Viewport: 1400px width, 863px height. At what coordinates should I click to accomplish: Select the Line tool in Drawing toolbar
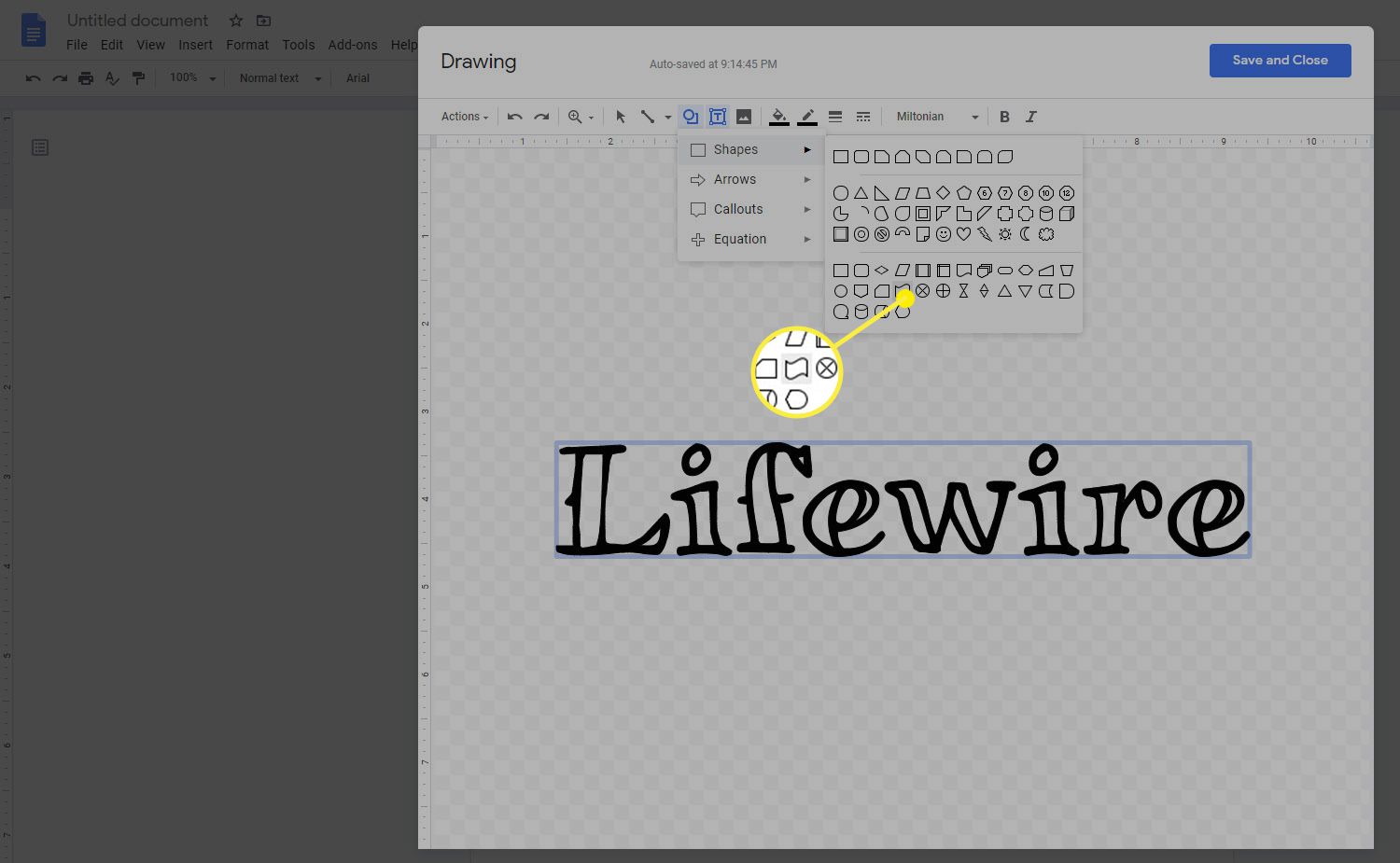point(648,117)
